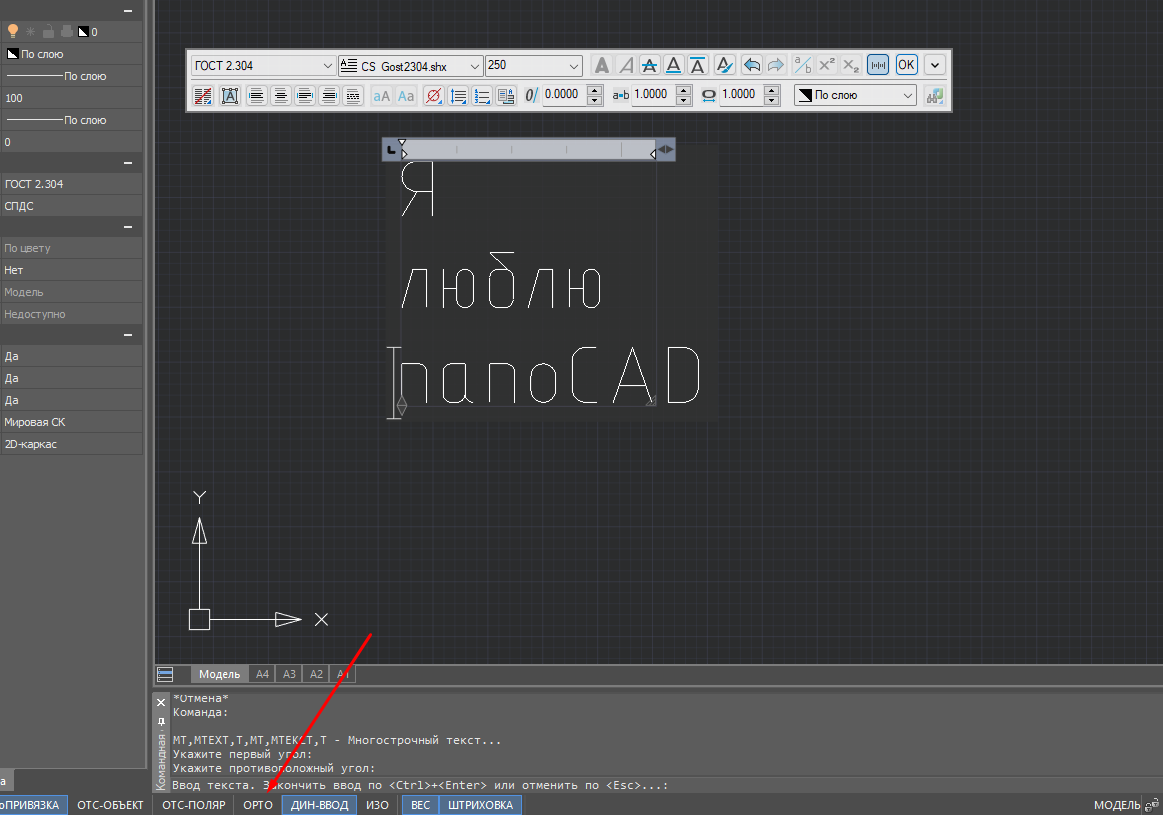This screenshot has height=815, width=1163.
Task: Toggle strikethrough text formatting
Action: point(650,65)
